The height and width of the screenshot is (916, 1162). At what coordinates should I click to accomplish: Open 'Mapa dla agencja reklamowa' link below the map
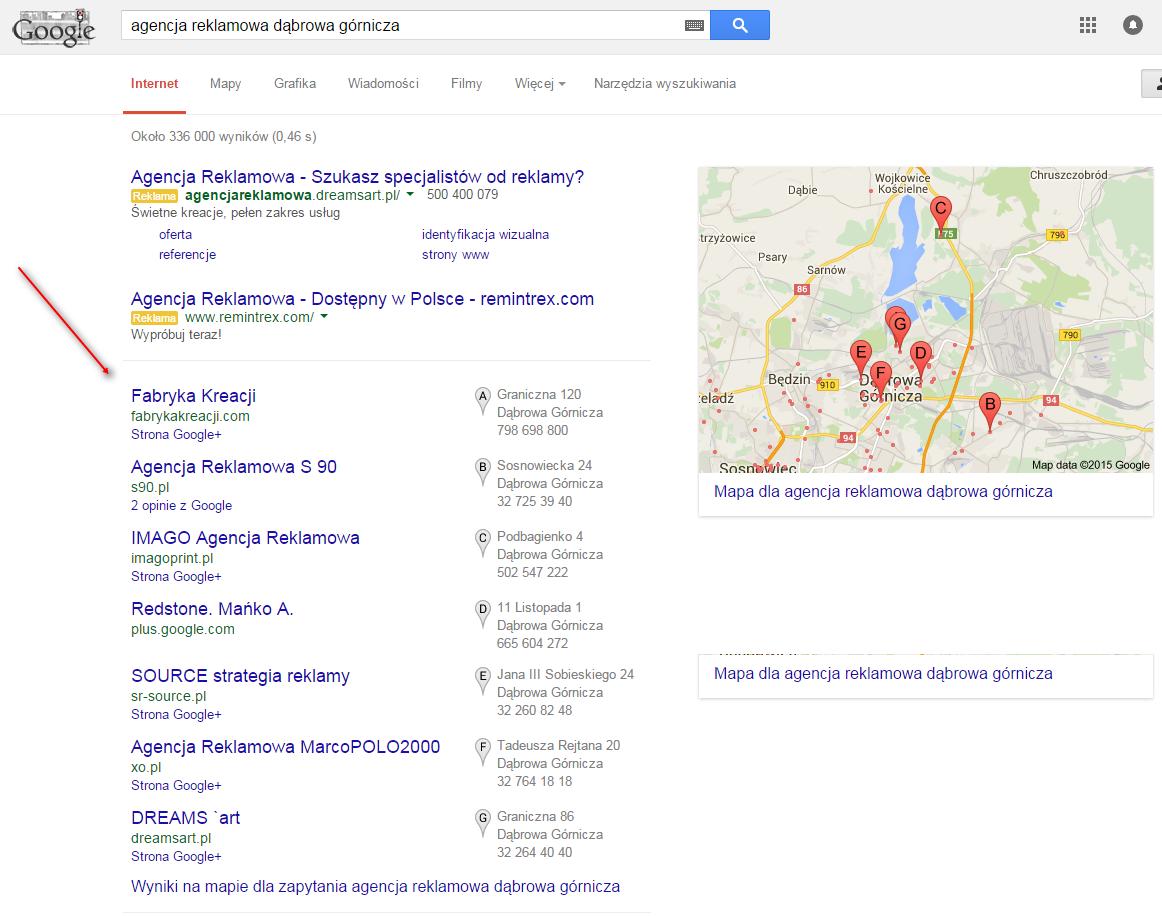click(882, 492)
